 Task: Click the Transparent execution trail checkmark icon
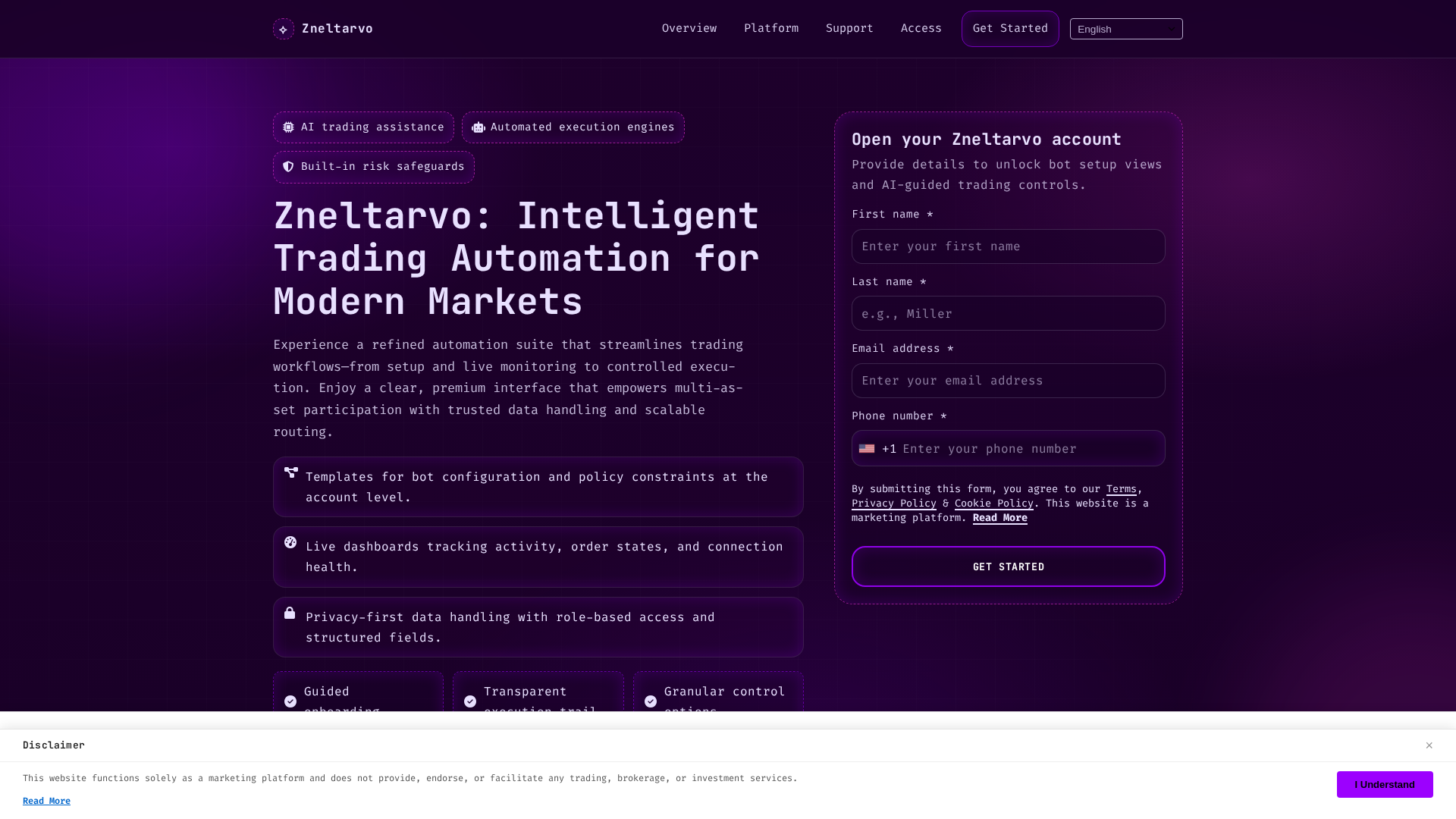coord(470,701)
